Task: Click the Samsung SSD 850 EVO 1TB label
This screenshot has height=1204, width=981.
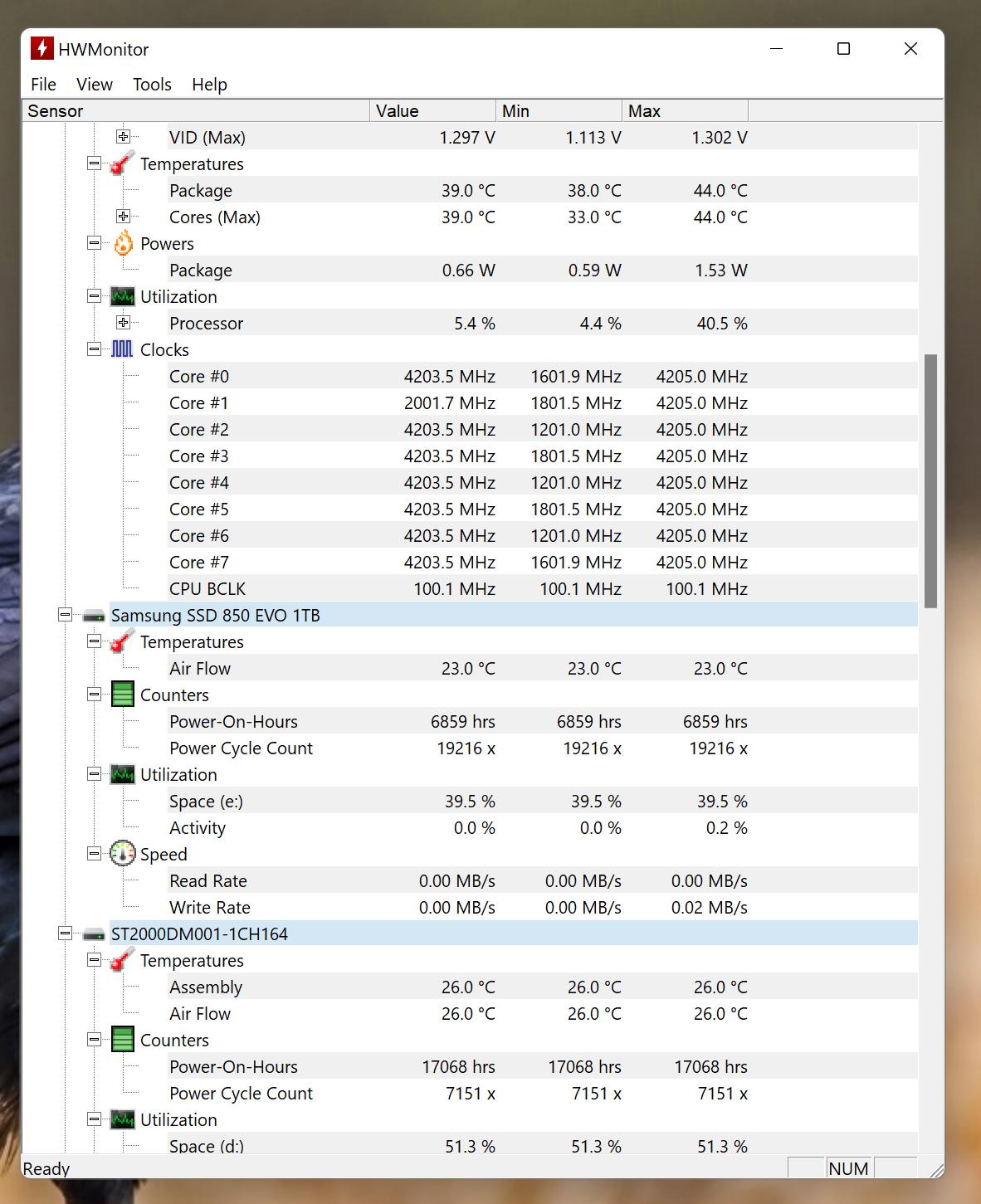Action: click(x=216, y=615)
